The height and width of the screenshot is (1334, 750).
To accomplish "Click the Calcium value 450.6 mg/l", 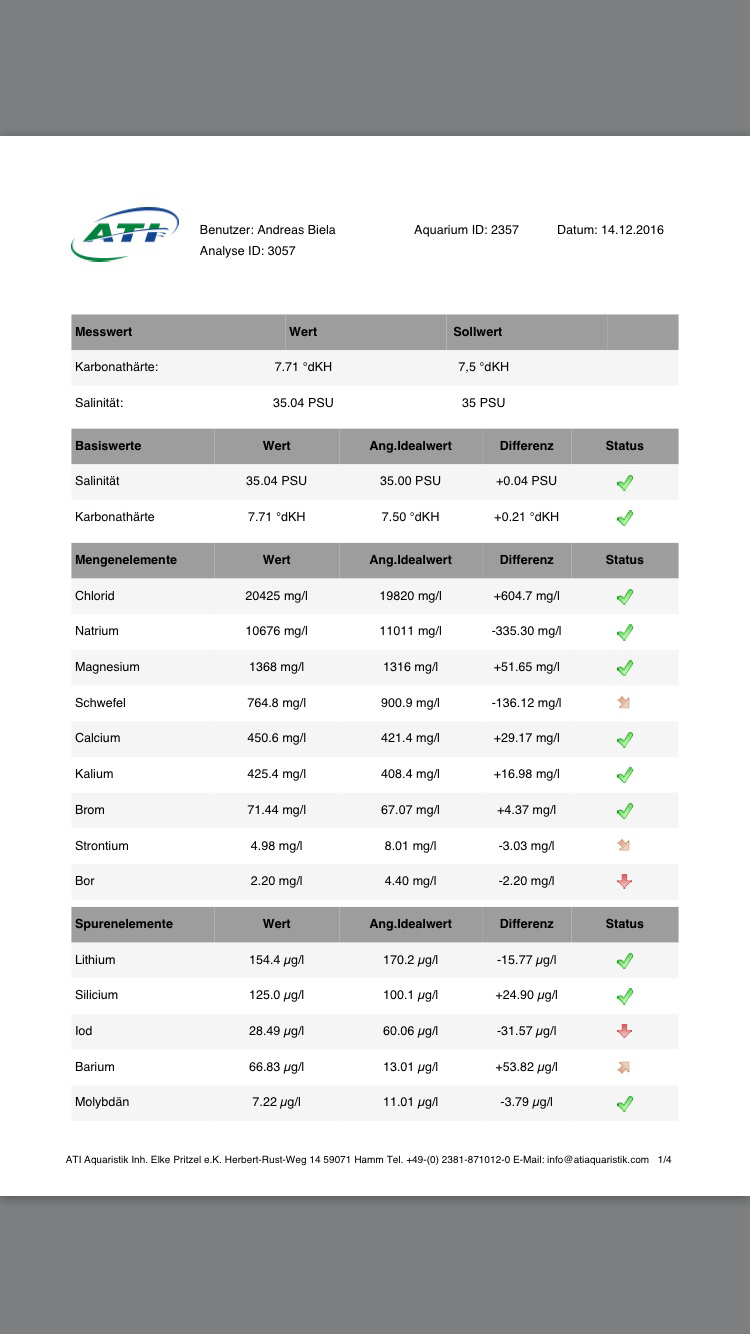I will tap(277, 738).
